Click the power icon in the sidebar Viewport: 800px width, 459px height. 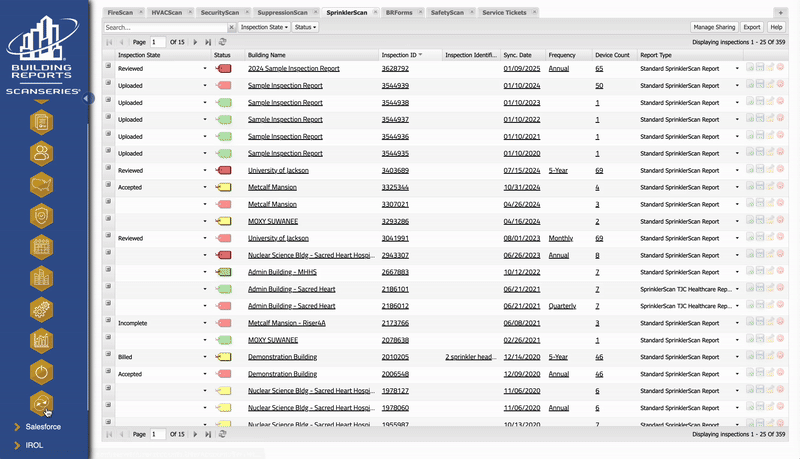[x=42, y=372]
